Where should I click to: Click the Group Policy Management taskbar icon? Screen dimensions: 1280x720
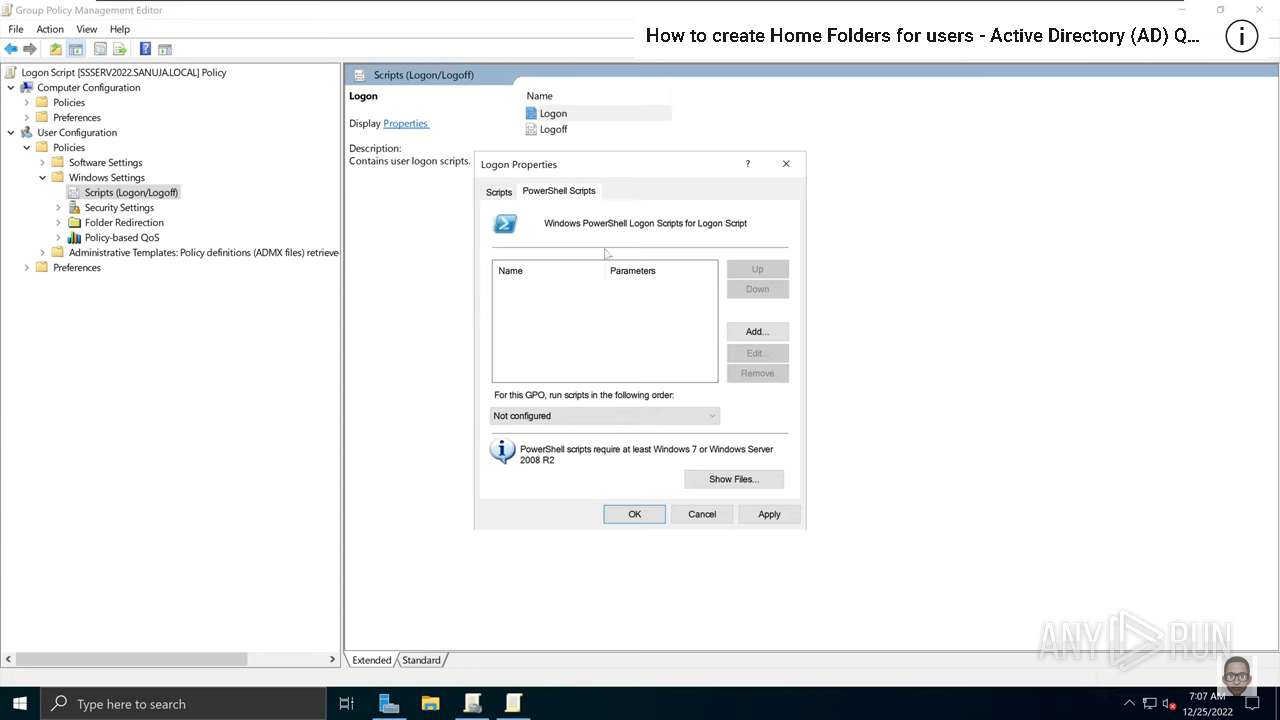pos(473,703)
